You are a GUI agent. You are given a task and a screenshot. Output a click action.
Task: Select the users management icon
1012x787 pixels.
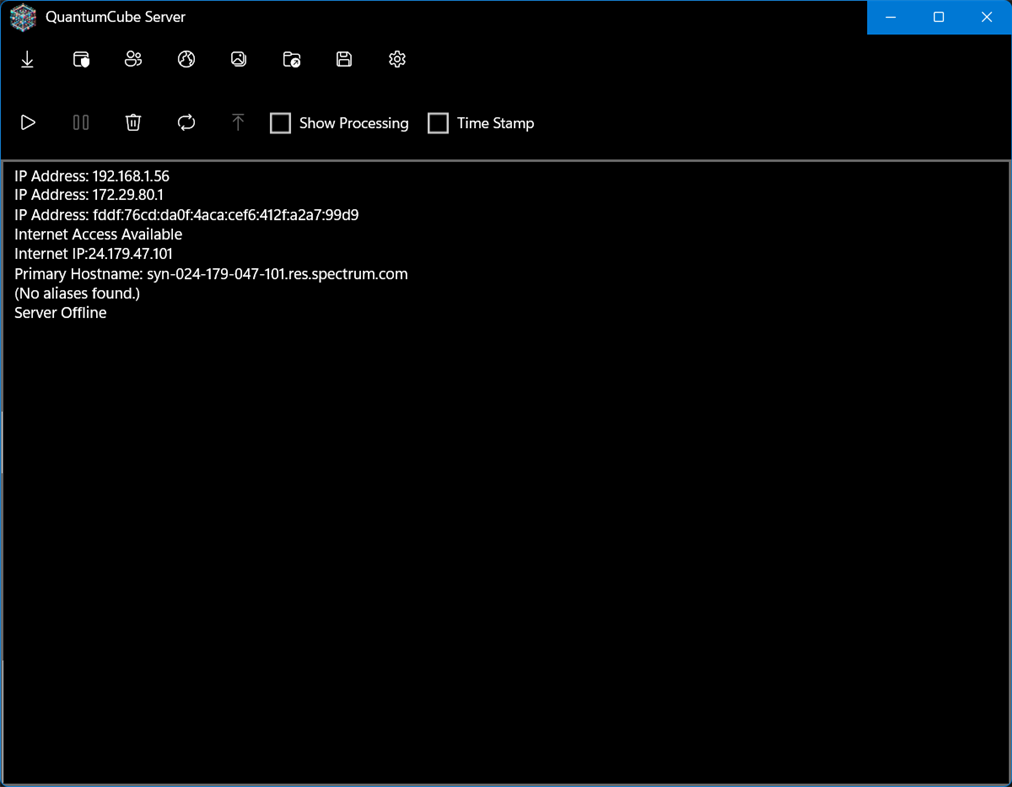point(133,59)
